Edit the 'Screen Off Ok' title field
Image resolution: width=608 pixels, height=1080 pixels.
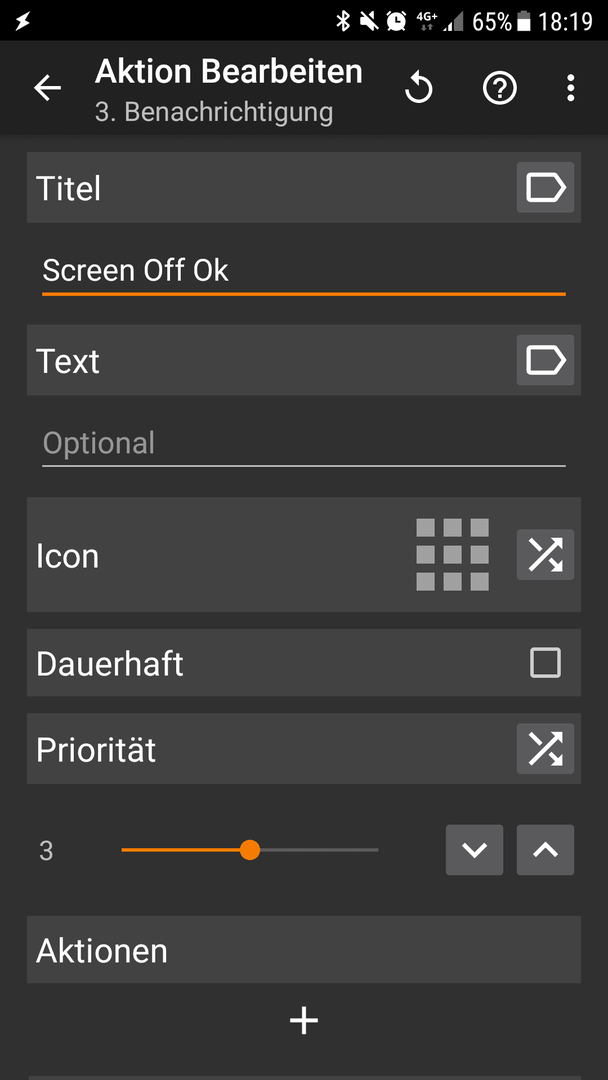pos(304,271)
